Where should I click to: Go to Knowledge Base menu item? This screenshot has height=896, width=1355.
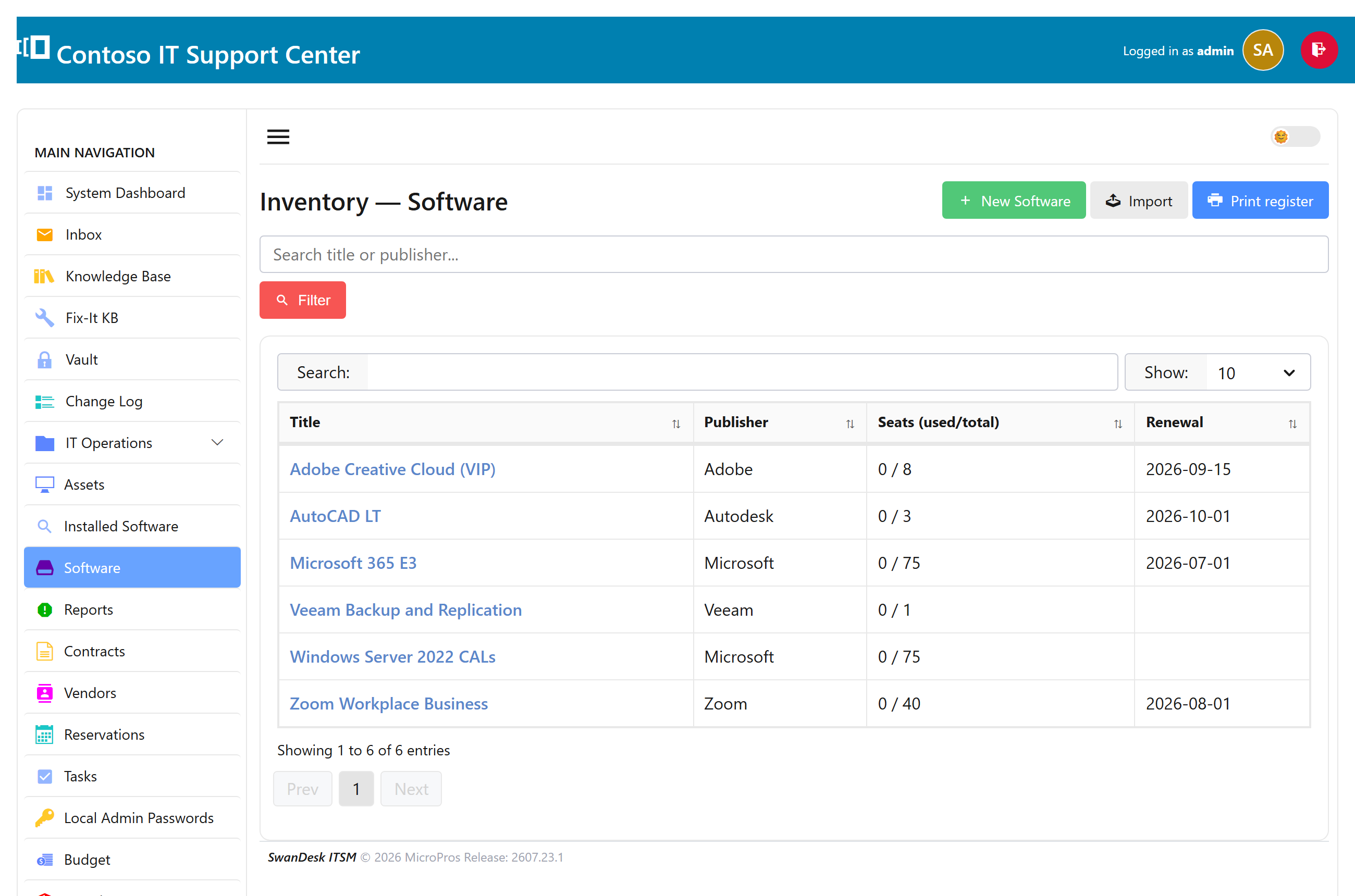tap(132, 277)
